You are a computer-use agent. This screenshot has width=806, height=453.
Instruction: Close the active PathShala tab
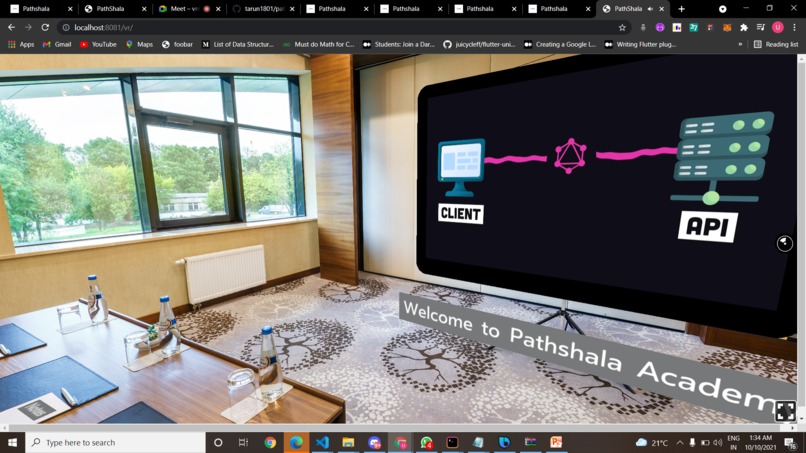pyautogui.click(x=662, y=9)
